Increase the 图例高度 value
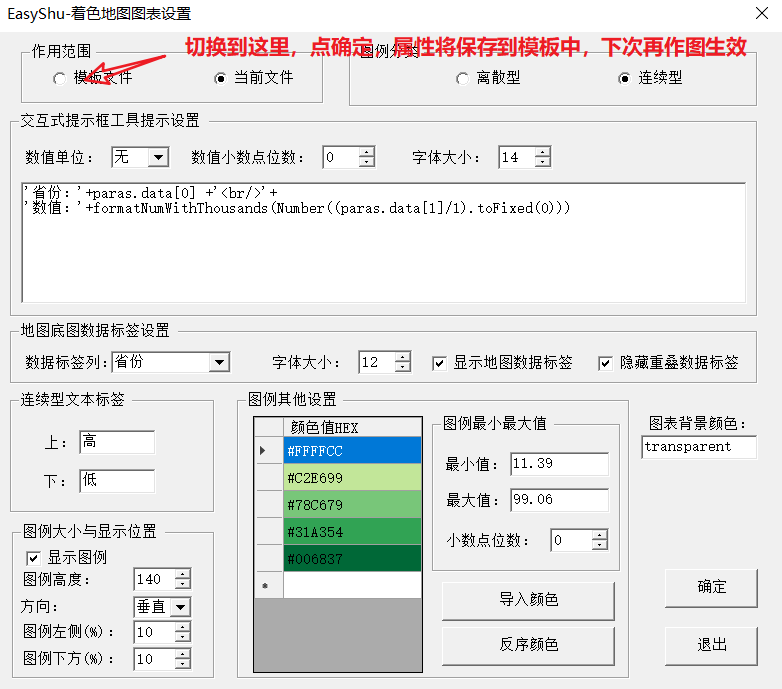This screenshot has width=782, height=689. [x=183, y=574]
